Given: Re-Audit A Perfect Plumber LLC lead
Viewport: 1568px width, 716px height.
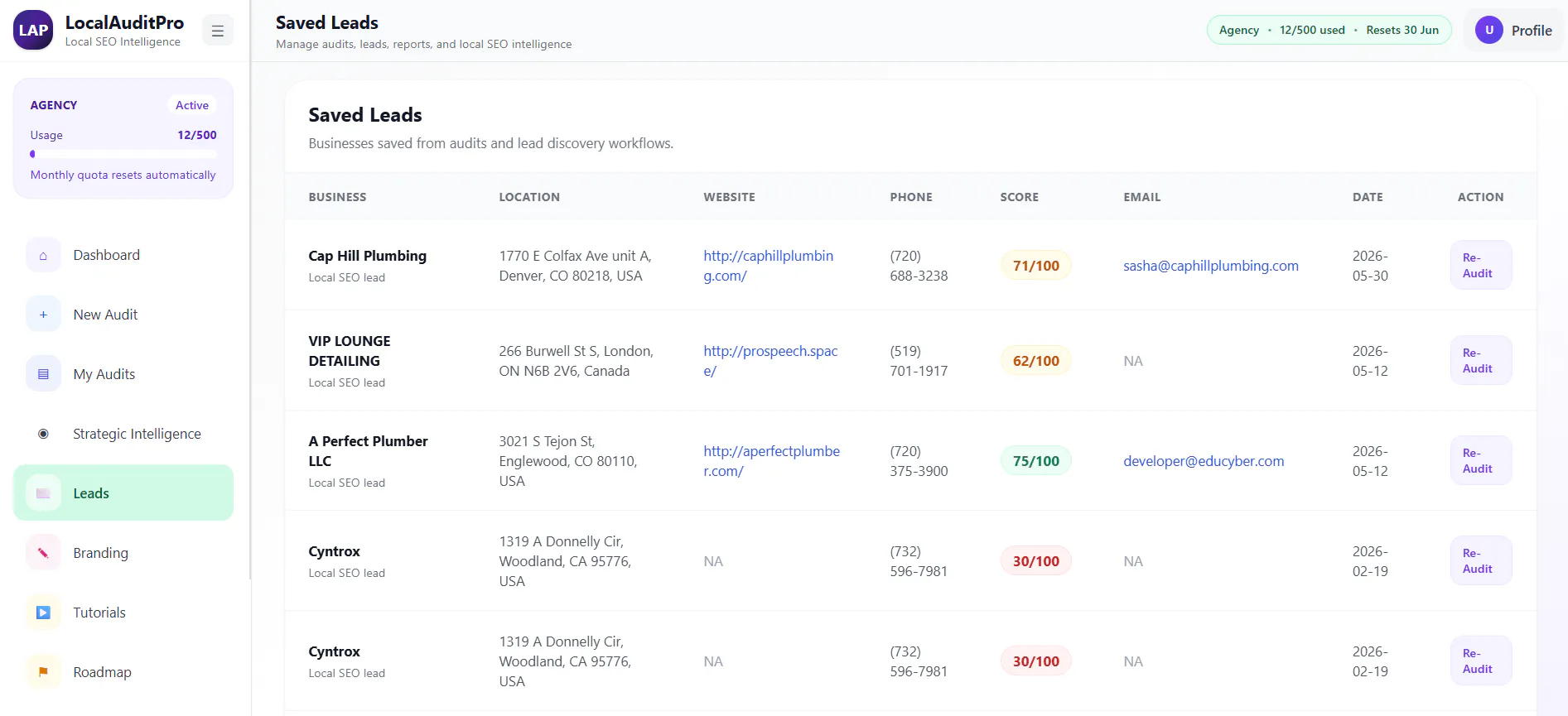Looking at the screenshot, I should coord(1480,460).
